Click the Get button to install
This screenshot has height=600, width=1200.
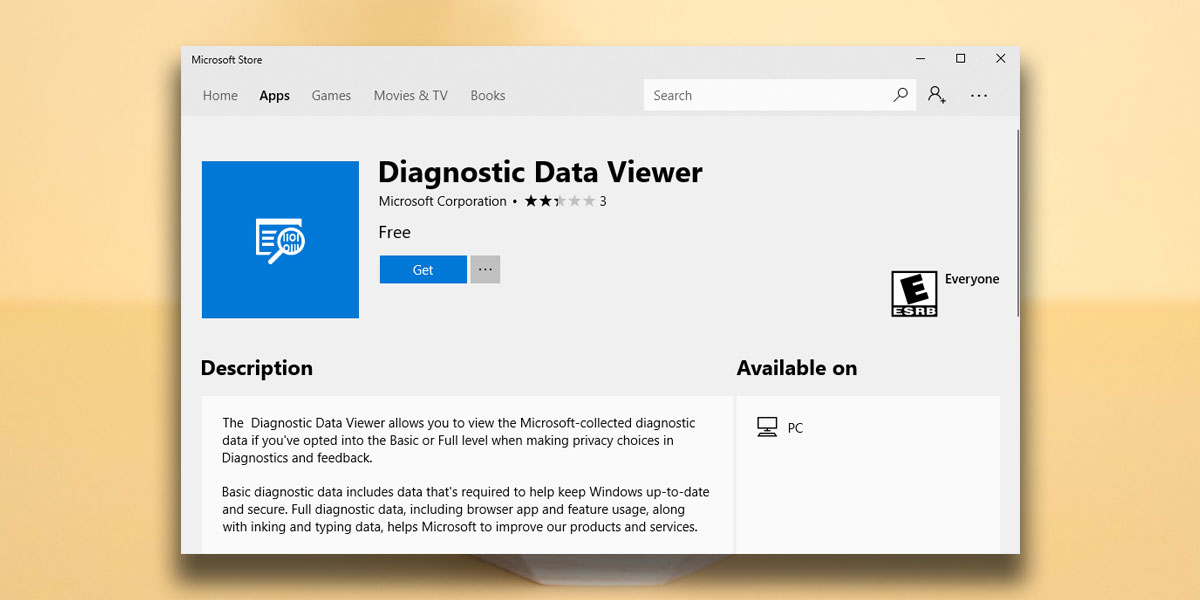coord(422,269)
